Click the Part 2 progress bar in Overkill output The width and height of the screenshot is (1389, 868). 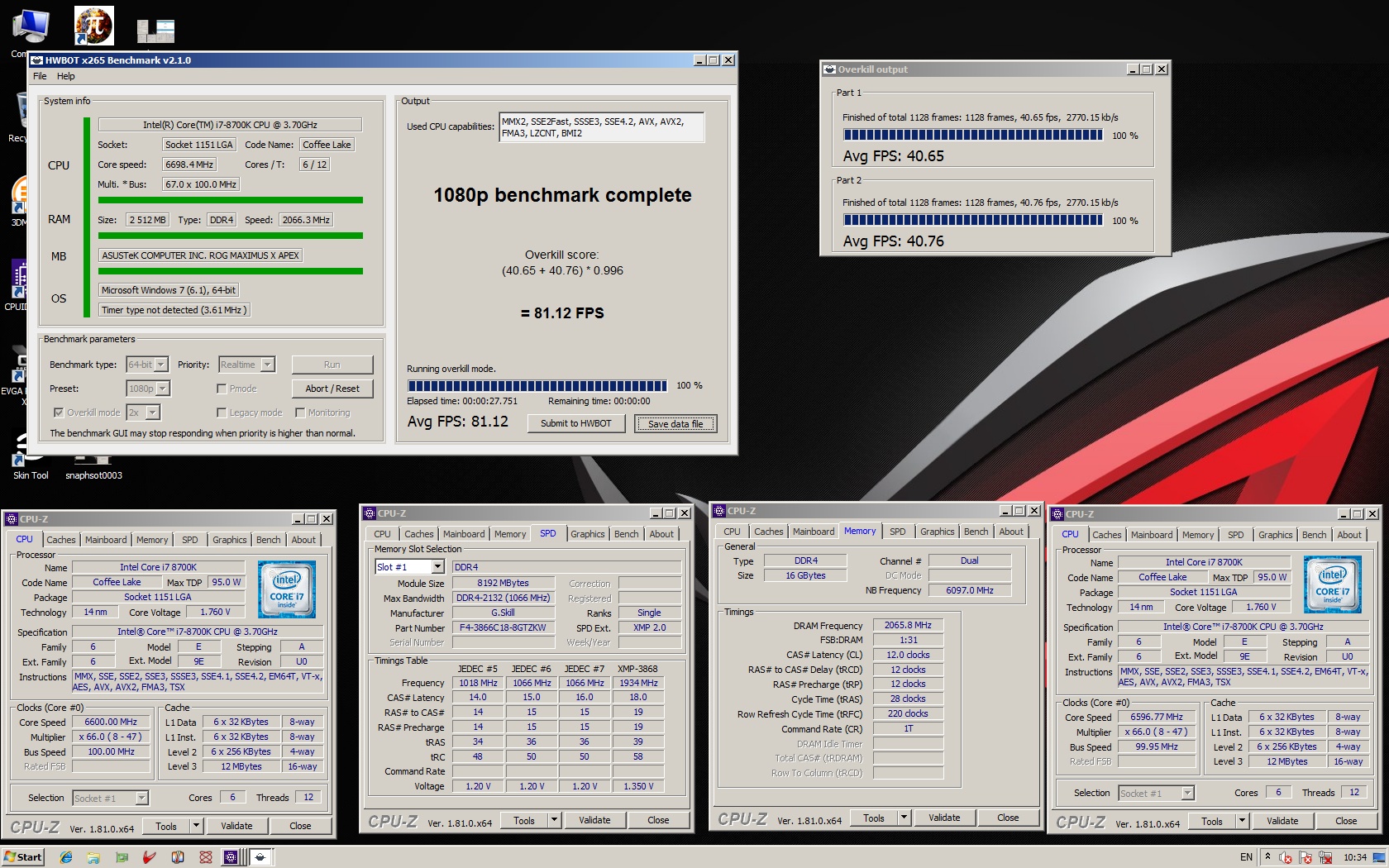[x=973, y=220]
